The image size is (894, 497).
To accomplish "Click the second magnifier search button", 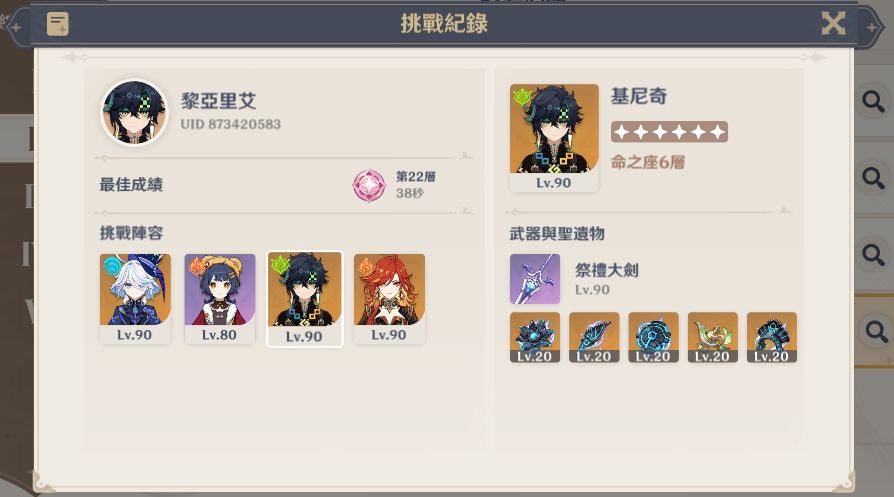I will tap(873, 178).
